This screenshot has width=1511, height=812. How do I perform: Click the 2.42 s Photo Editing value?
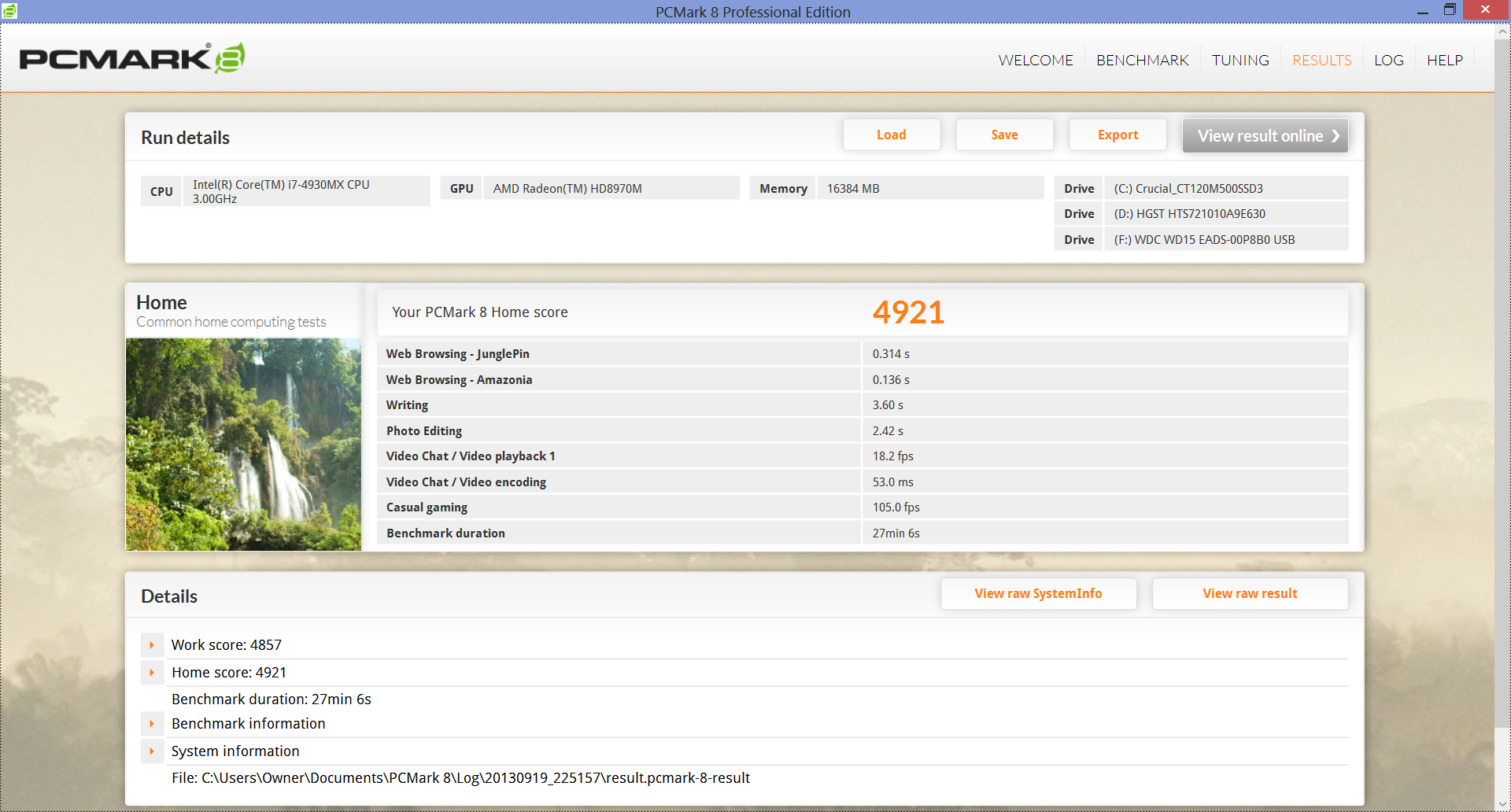pos(888,431)
